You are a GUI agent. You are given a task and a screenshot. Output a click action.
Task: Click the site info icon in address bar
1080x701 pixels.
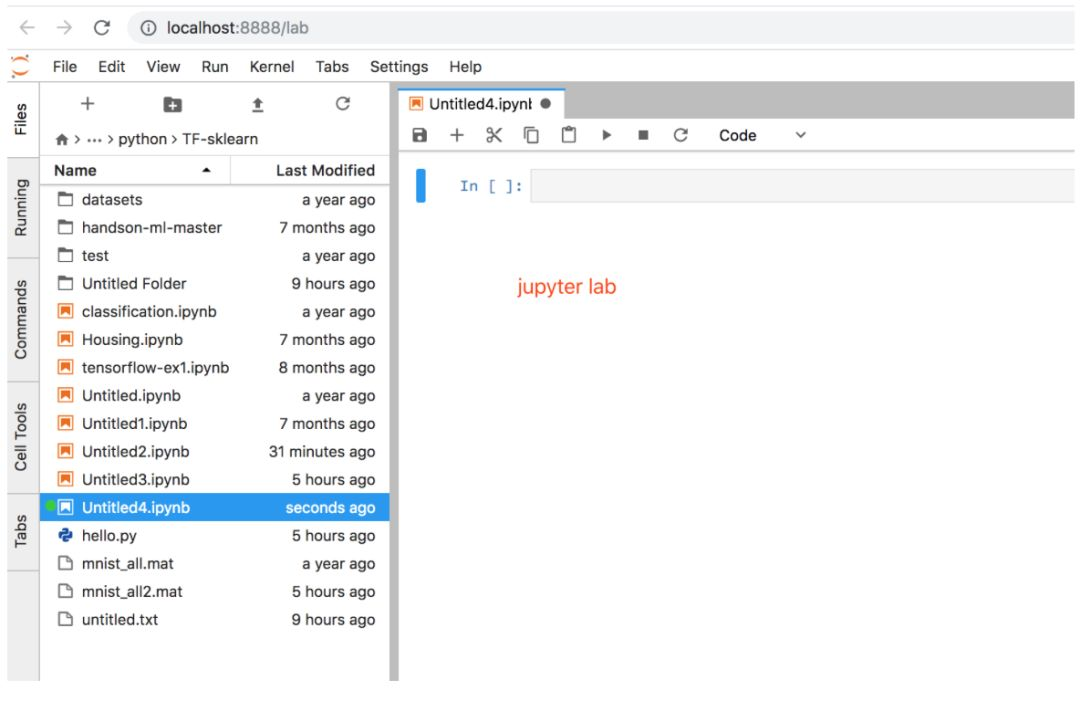pyautogui.click(x=148, y=28)
